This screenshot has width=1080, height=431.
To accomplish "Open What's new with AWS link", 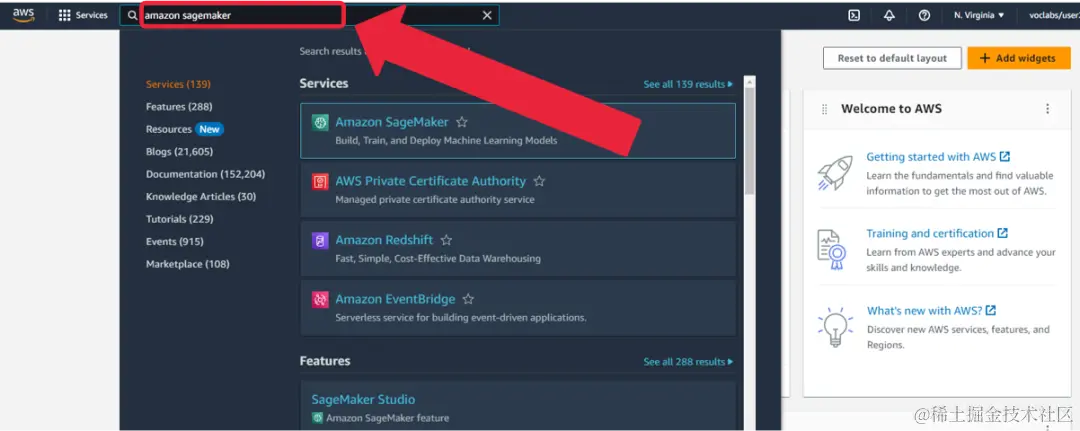I will click(x=931, y=311).
